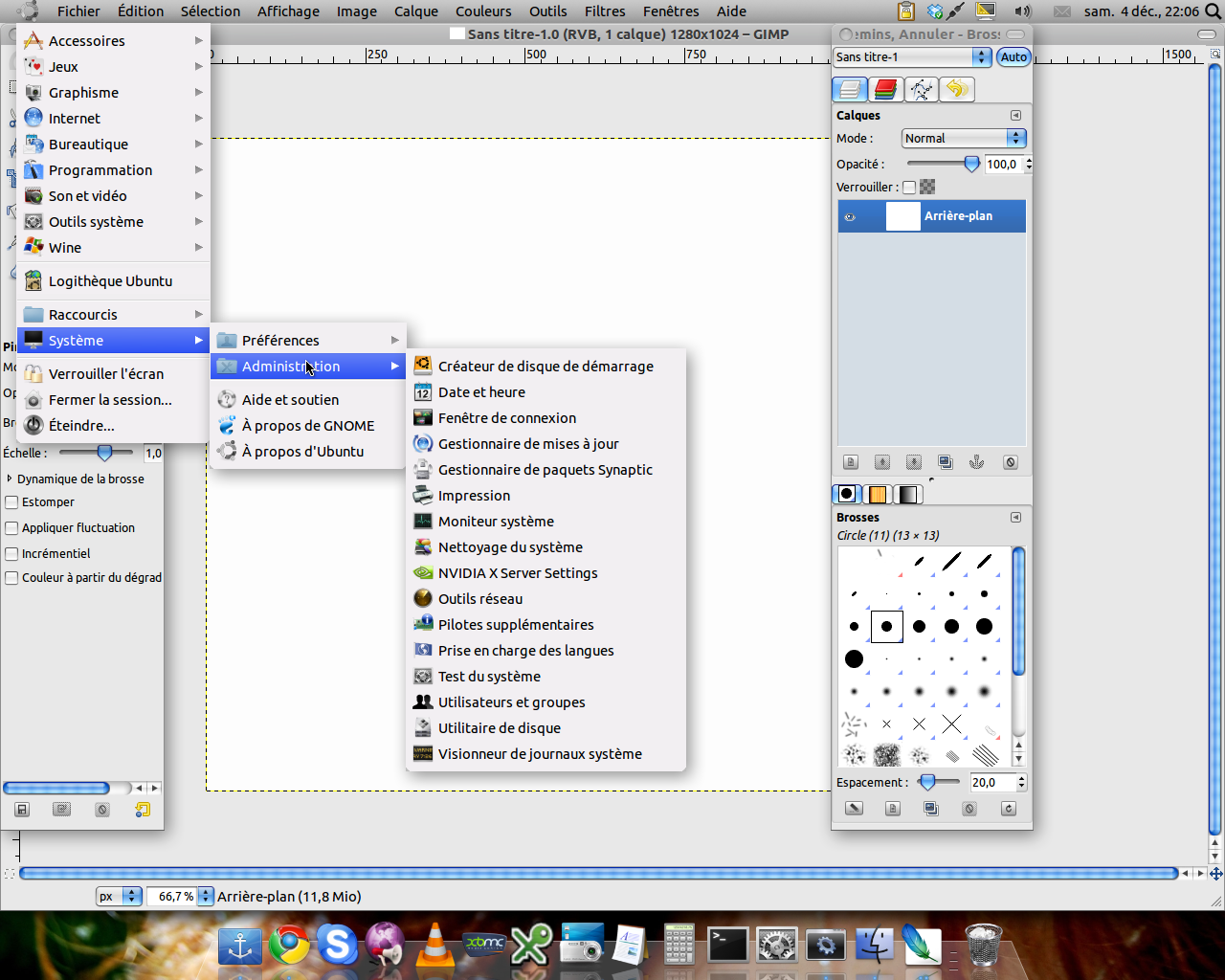Open the Paths panel icon
Image resolution: width=1225 pixels, height=980 pixels.
pos(920,89)
